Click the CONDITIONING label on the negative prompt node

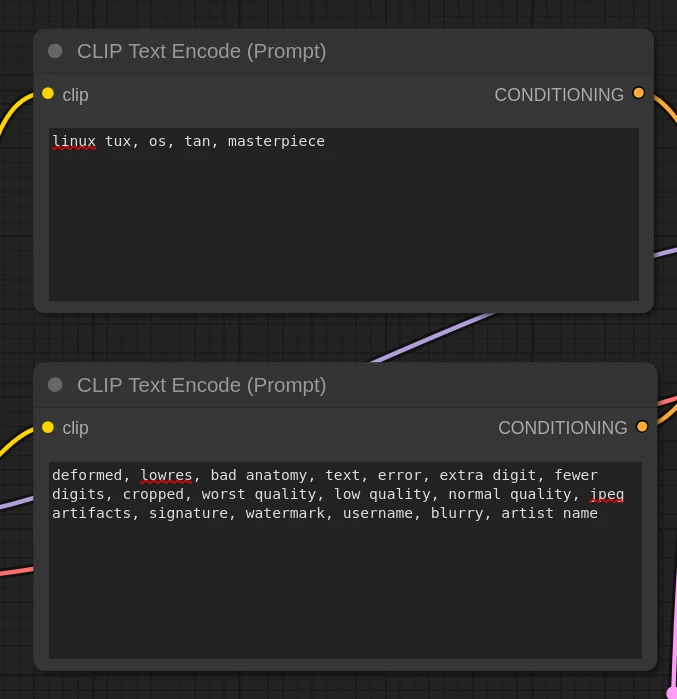pos(562,428)
